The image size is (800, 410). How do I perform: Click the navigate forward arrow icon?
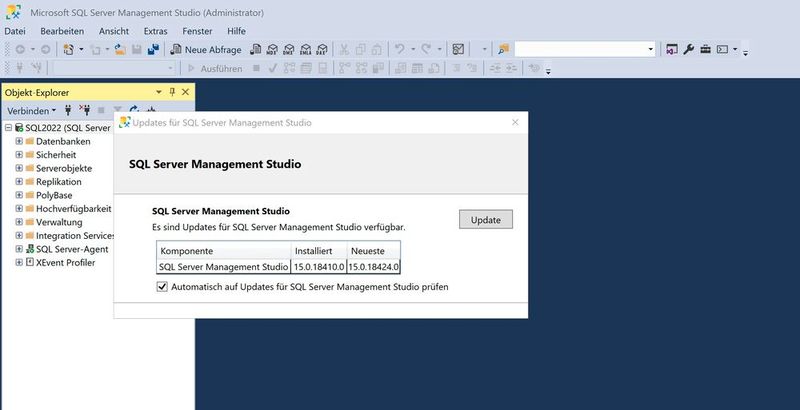[45, 49]
